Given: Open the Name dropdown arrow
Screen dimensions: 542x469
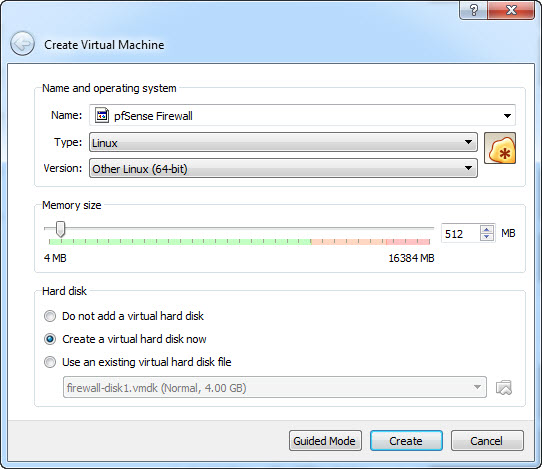Looking at the screenshot, I should click(507, 115).
